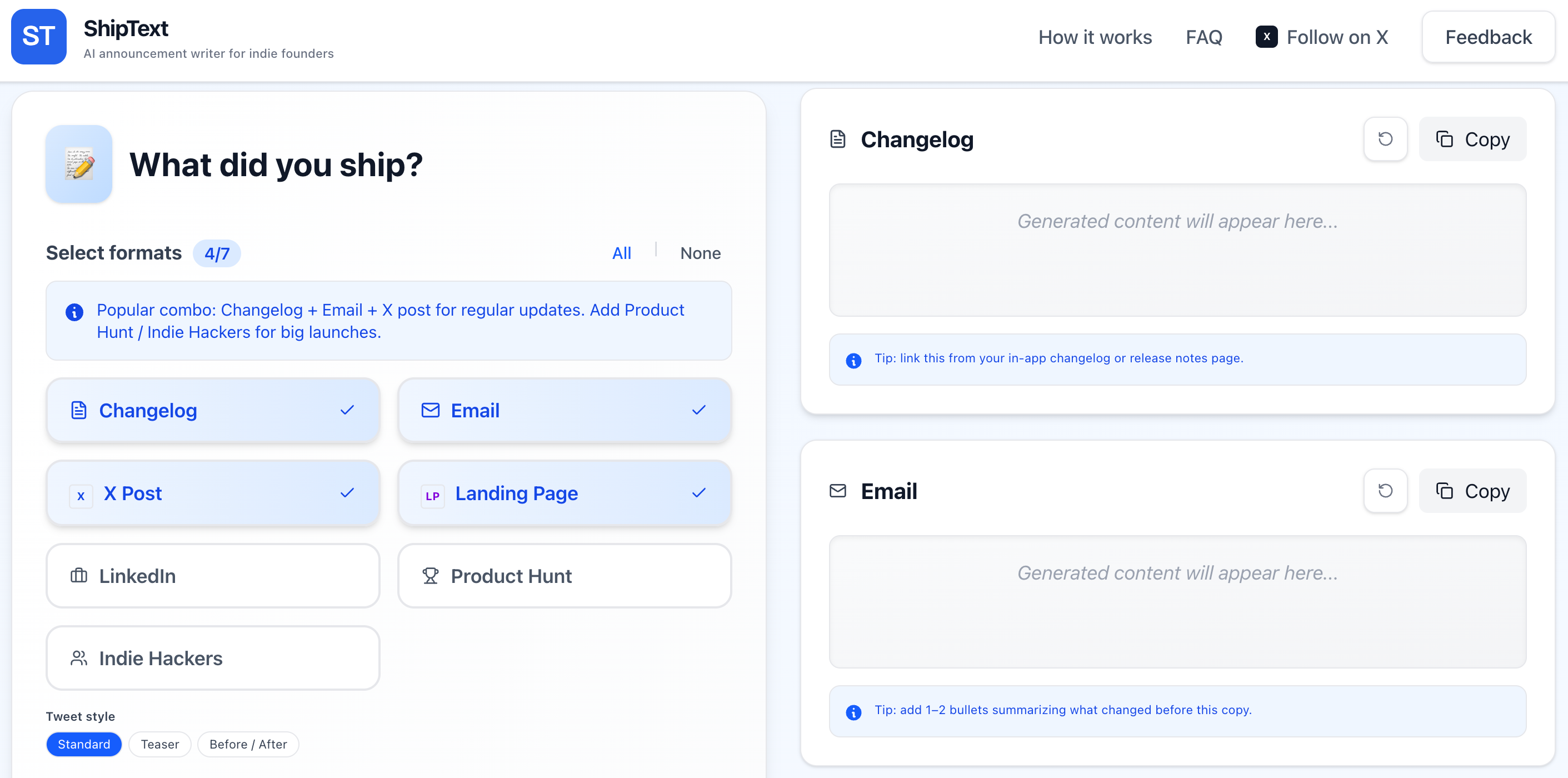Choose the Teaser tweet style
Viewport: 1568px width, 778px height.
coord(159,744)
